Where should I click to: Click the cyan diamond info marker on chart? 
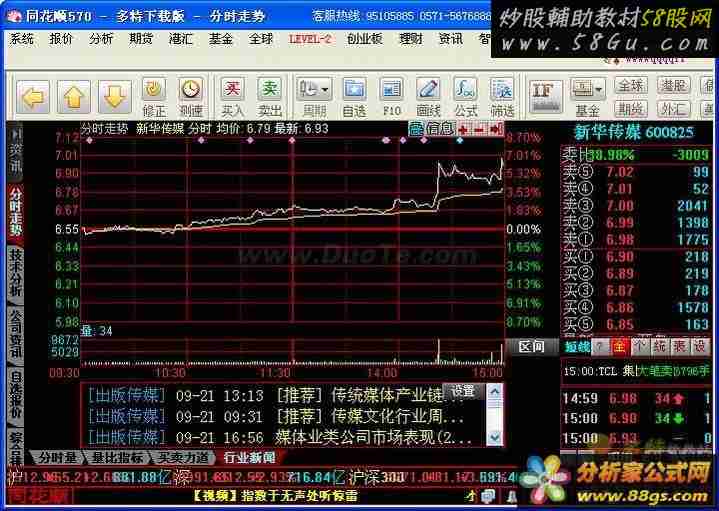(460, 140)
